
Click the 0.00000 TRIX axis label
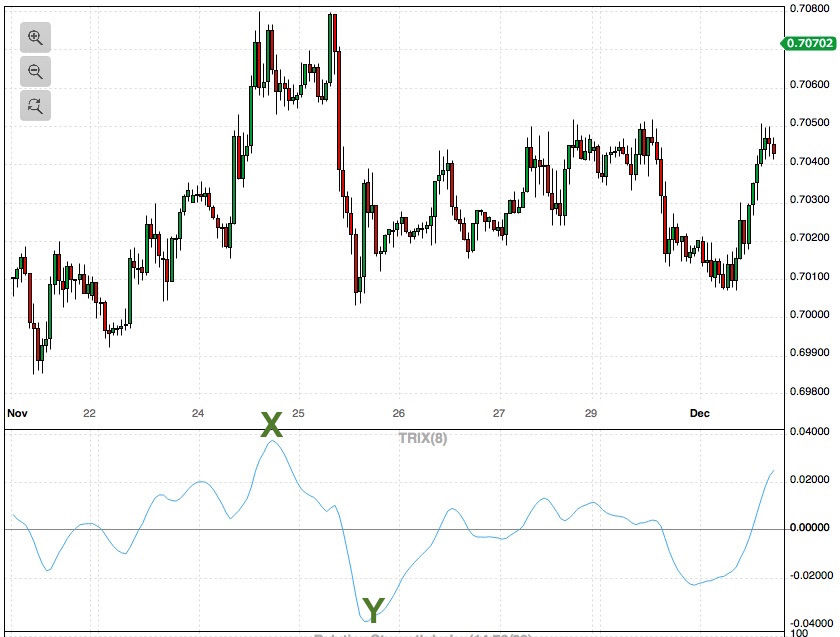[x=809, y=528]
